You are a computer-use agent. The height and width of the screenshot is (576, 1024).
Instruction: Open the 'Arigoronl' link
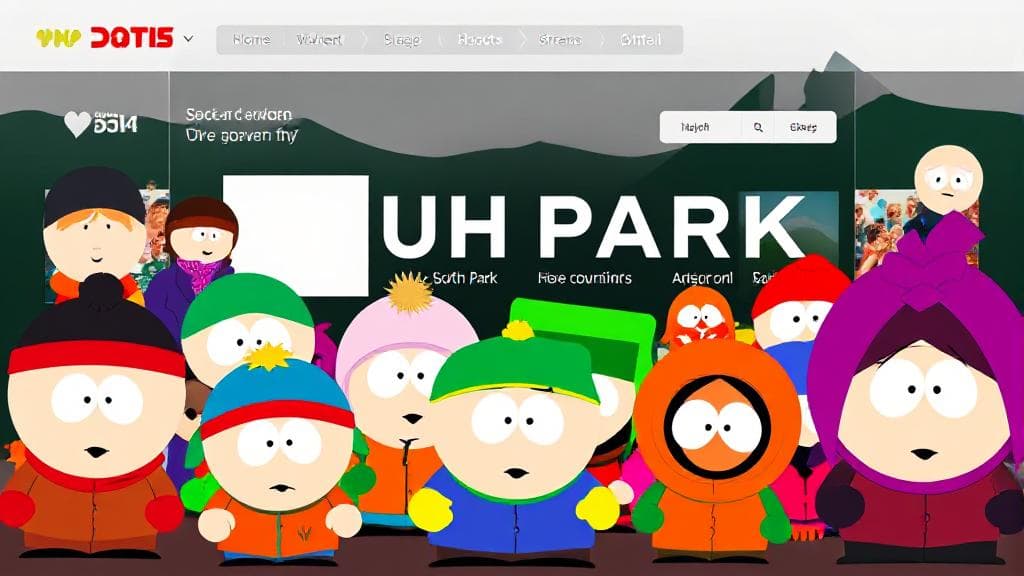pos(702,278)
